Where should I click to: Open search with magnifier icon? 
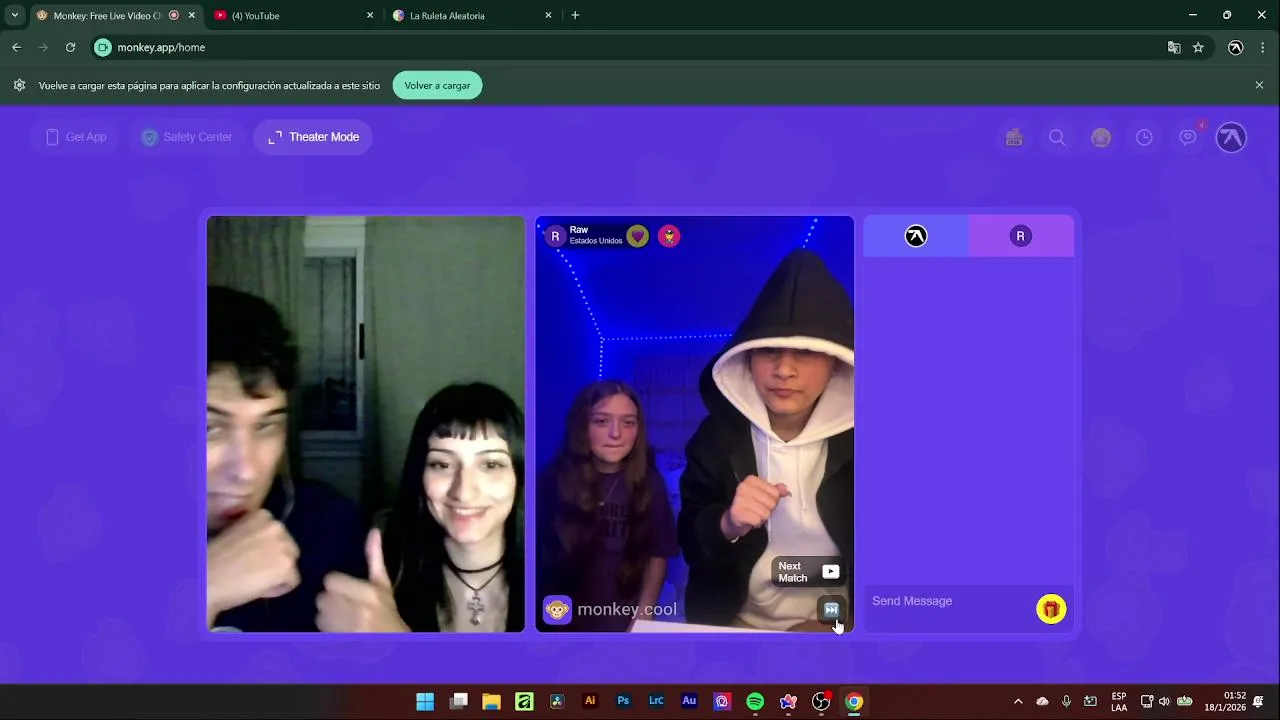(1057, 138)
